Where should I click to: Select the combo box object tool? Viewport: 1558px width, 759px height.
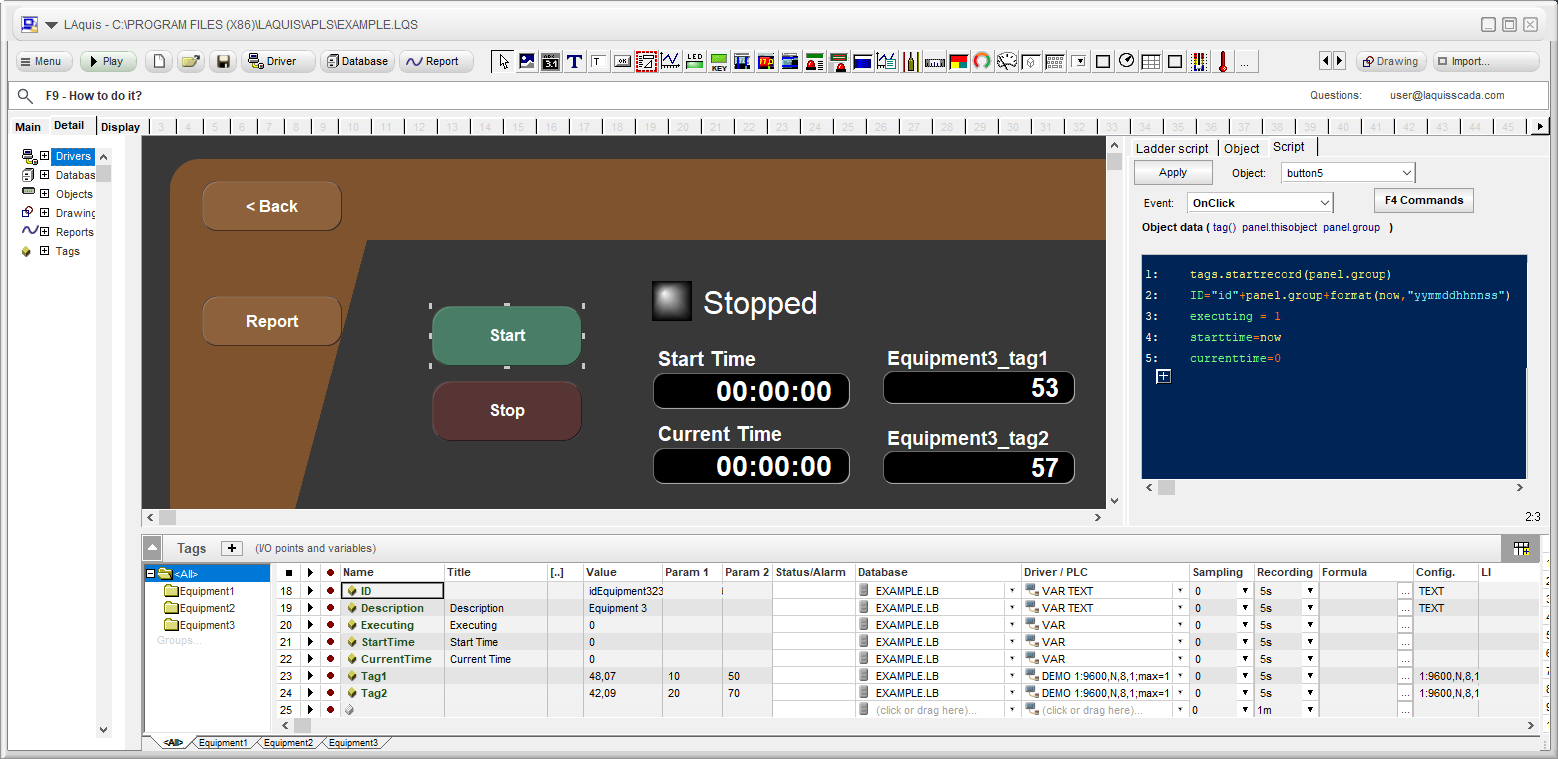pyautogui.click(x=1079, y=61)
